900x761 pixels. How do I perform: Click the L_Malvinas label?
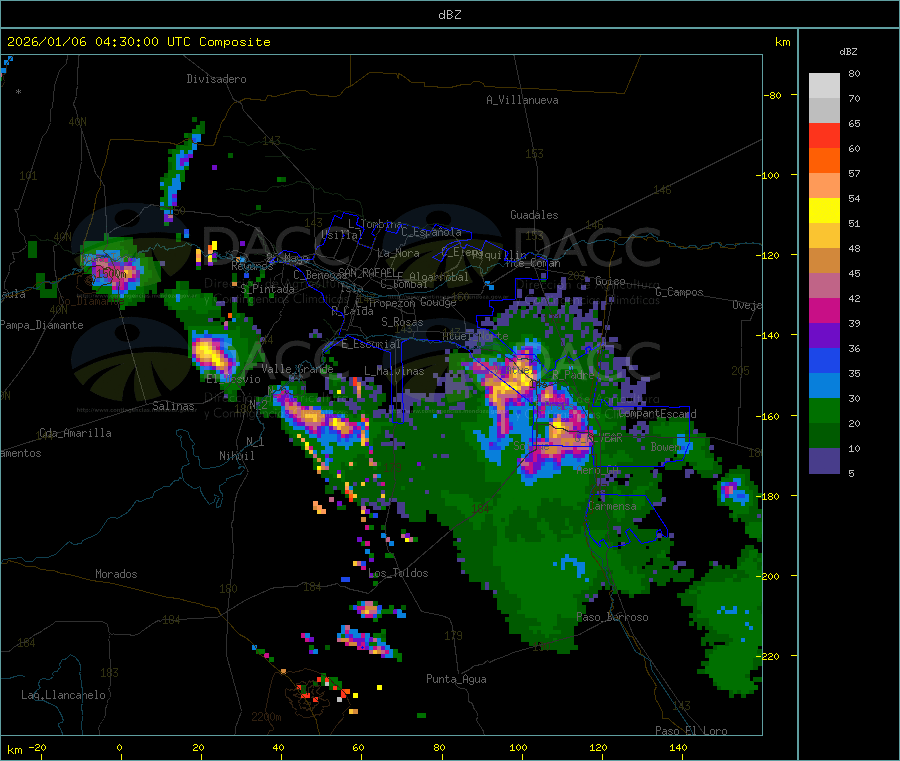pyautogui.click(x=394, y=371)
